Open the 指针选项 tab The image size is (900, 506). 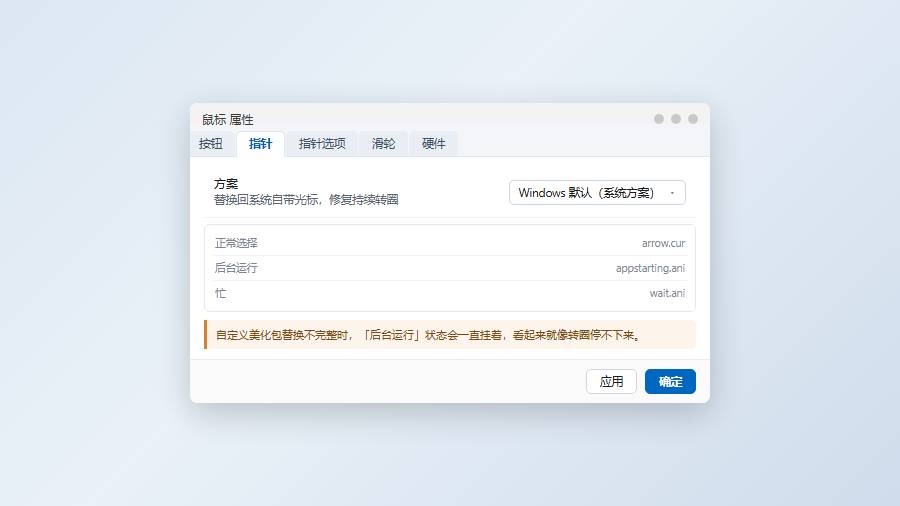point(322,143)
